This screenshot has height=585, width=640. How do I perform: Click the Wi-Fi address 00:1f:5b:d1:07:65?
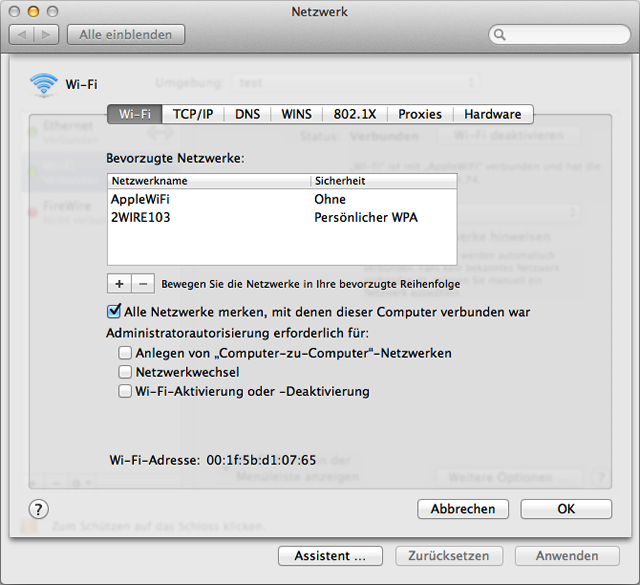(x=261, y=460)
